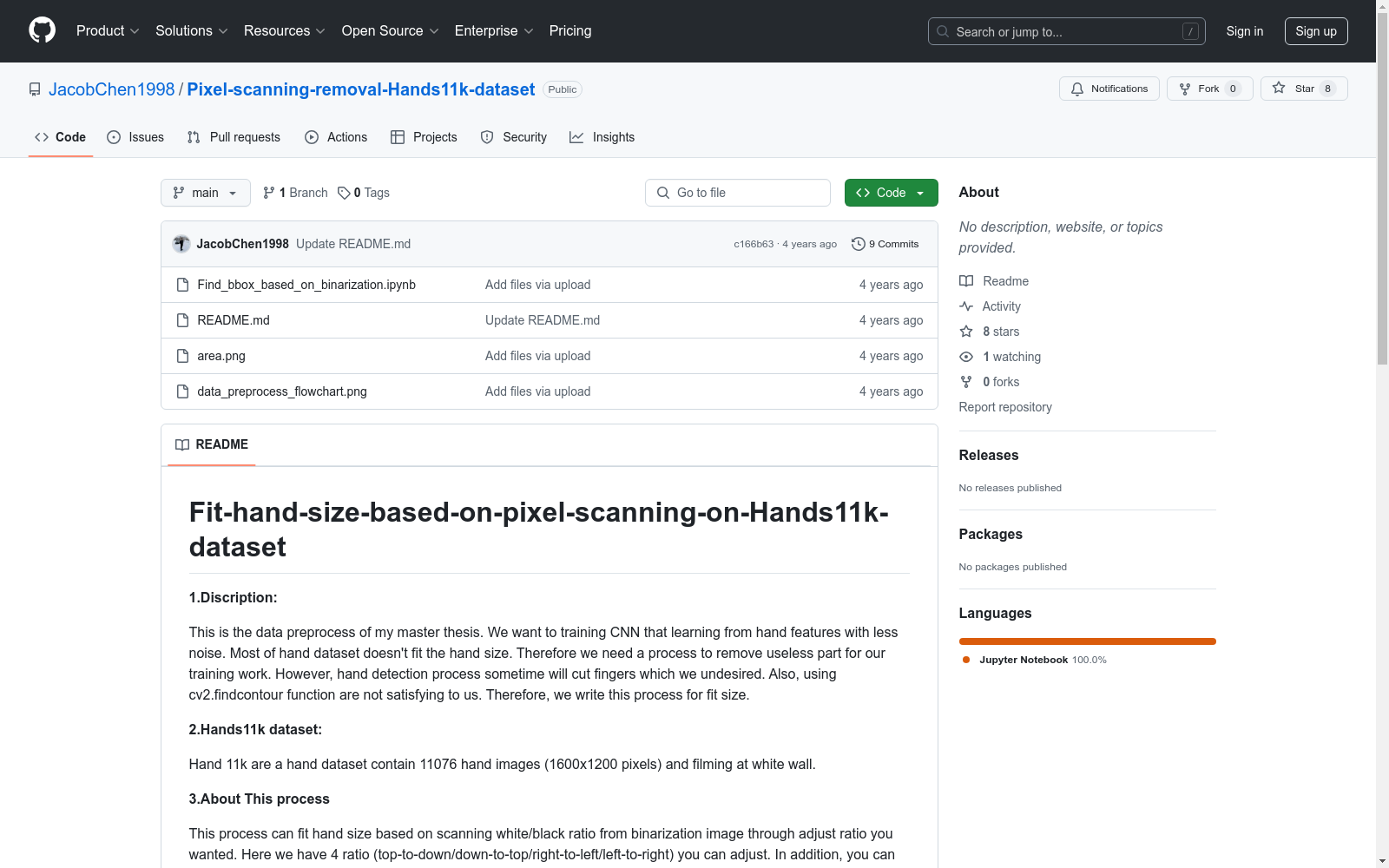Screen dimensions: 1389x868
Task: Open commit hash c166b63
Action: tap(754, 244)
